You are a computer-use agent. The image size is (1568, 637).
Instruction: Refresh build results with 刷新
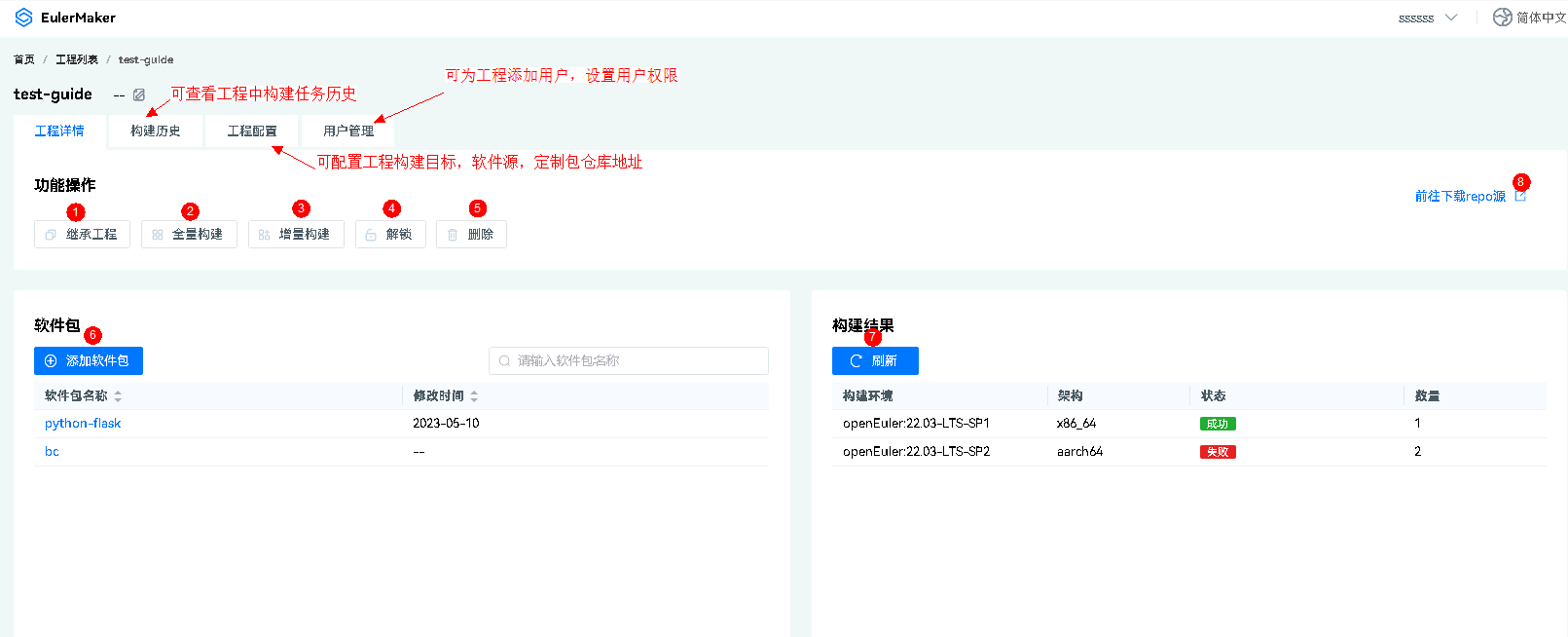(875, 361)
